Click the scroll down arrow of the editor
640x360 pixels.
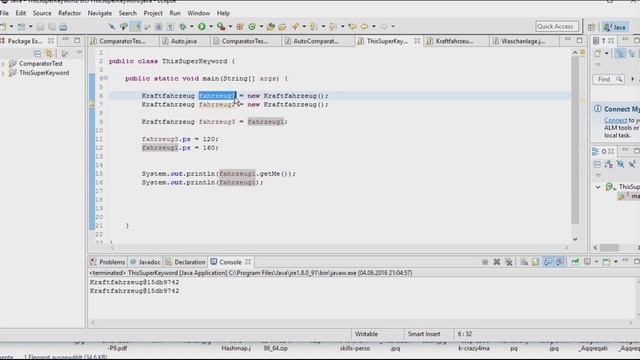(575, 239)
